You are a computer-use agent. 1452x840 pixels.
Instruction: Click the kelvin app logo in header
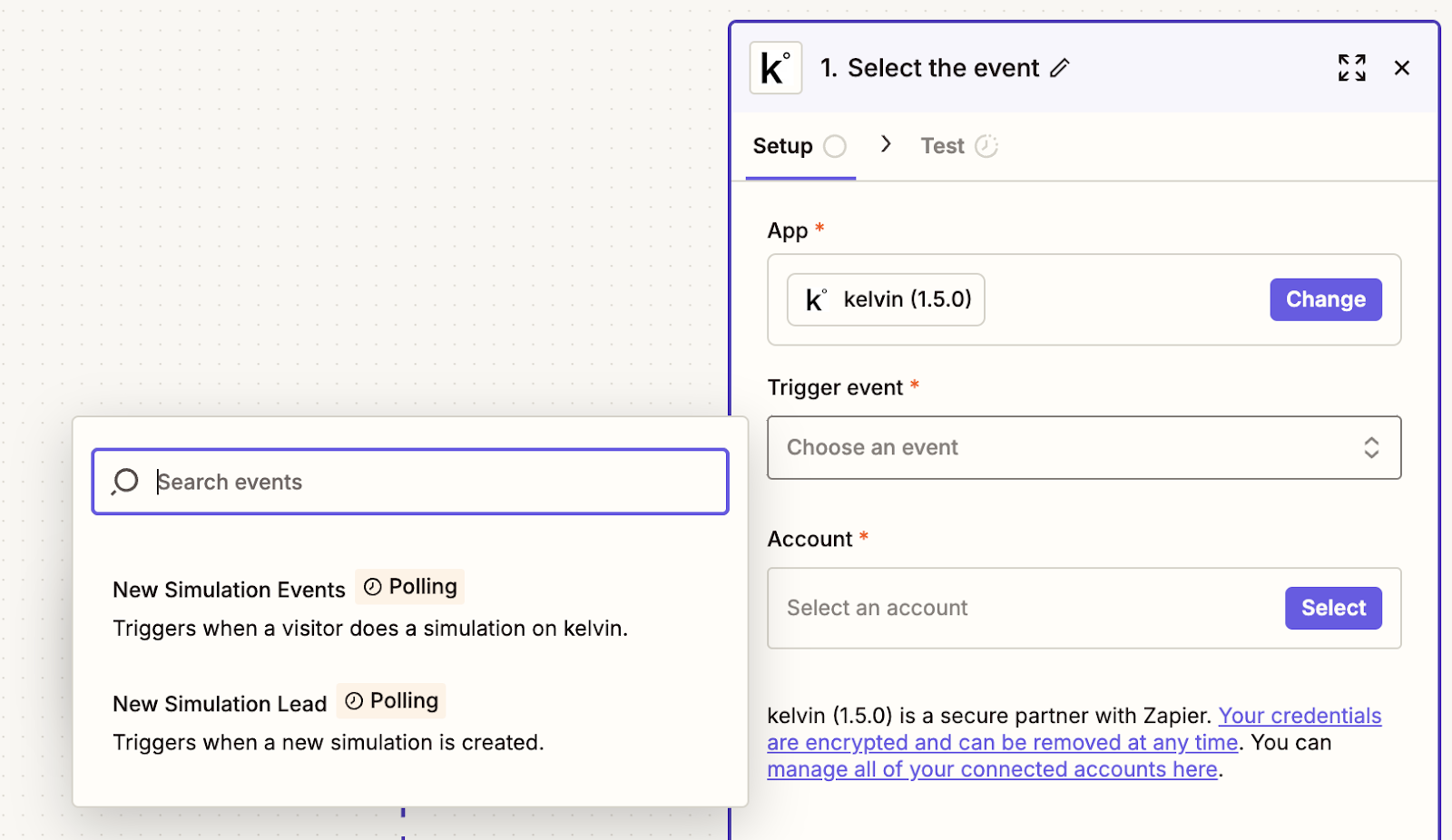tap(775, 68)
